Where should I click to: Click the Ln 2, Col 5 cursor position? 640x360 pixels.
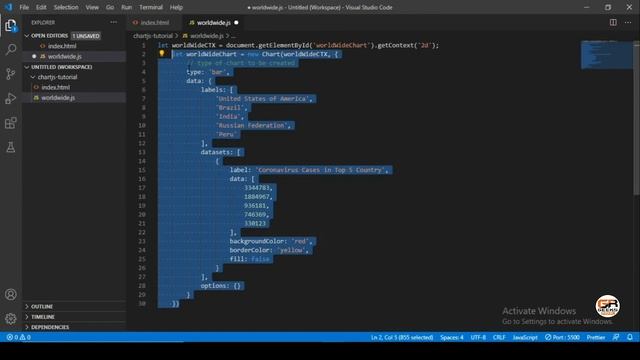(402, 337)
